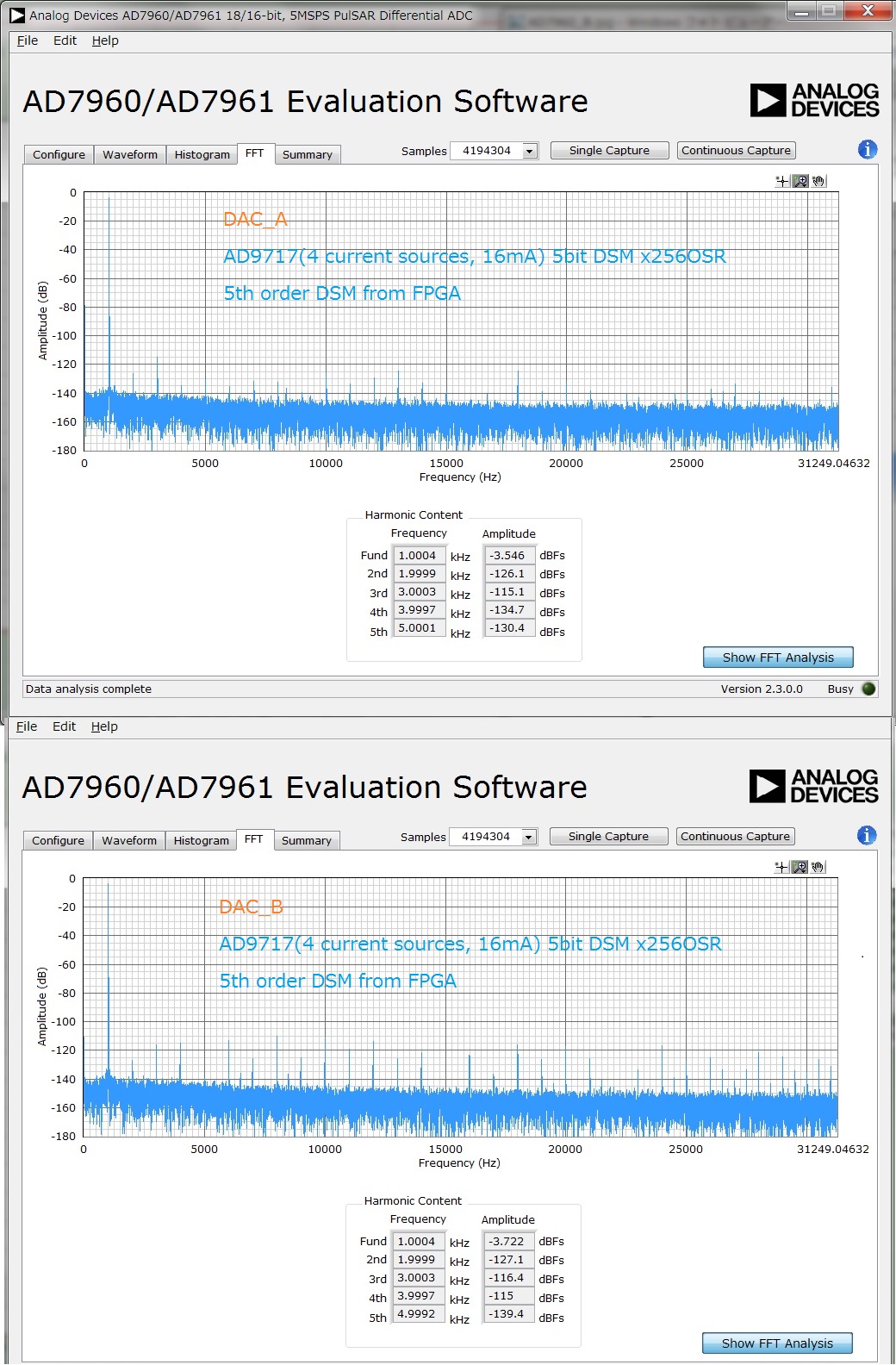Click the DAC_A annotation on upper graph
Viewport: 896px width, 1365px height.
tap(255, 219)
